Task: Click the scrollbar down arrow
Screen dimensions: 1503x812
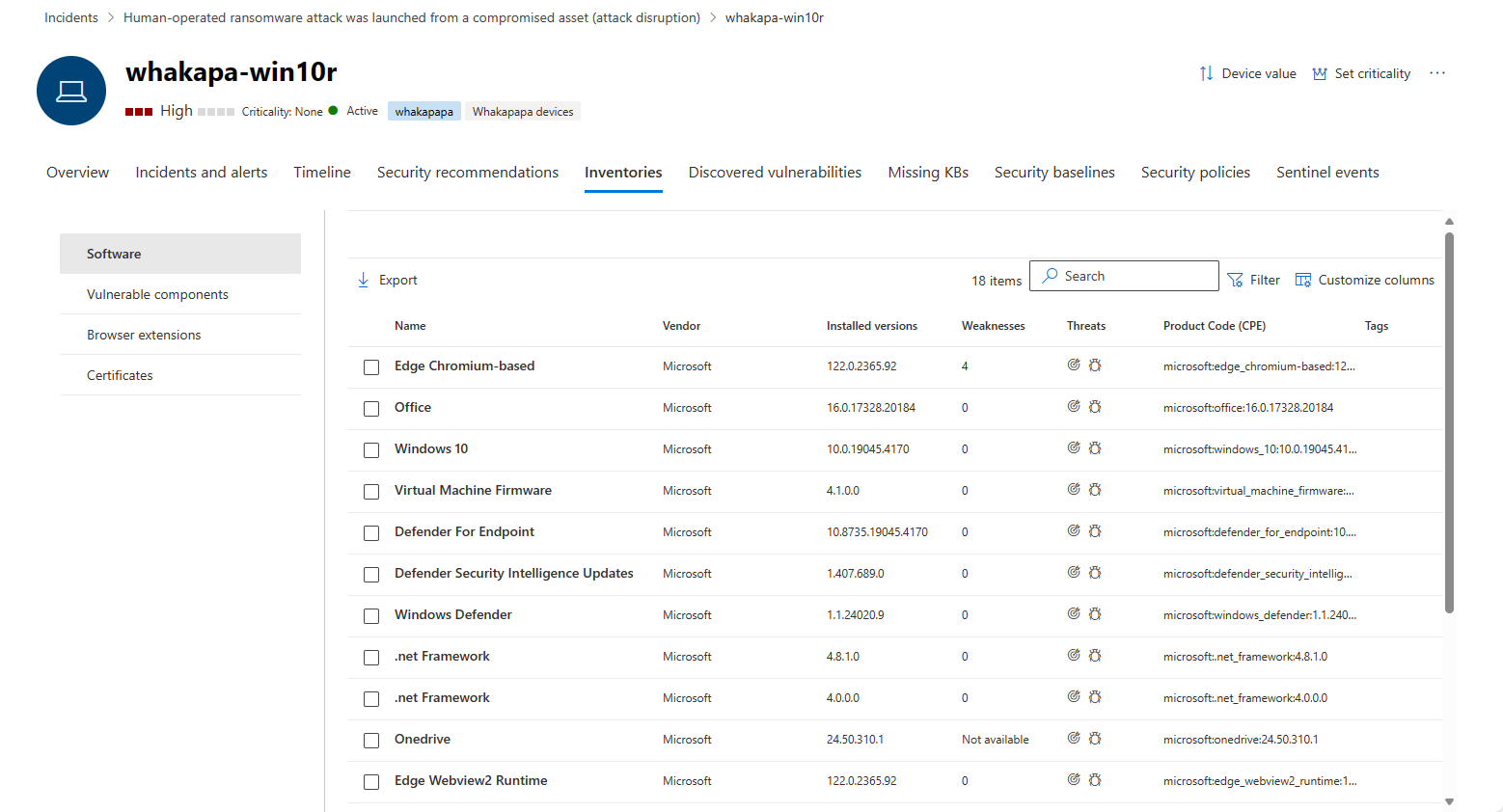Action: point(1449,801)
